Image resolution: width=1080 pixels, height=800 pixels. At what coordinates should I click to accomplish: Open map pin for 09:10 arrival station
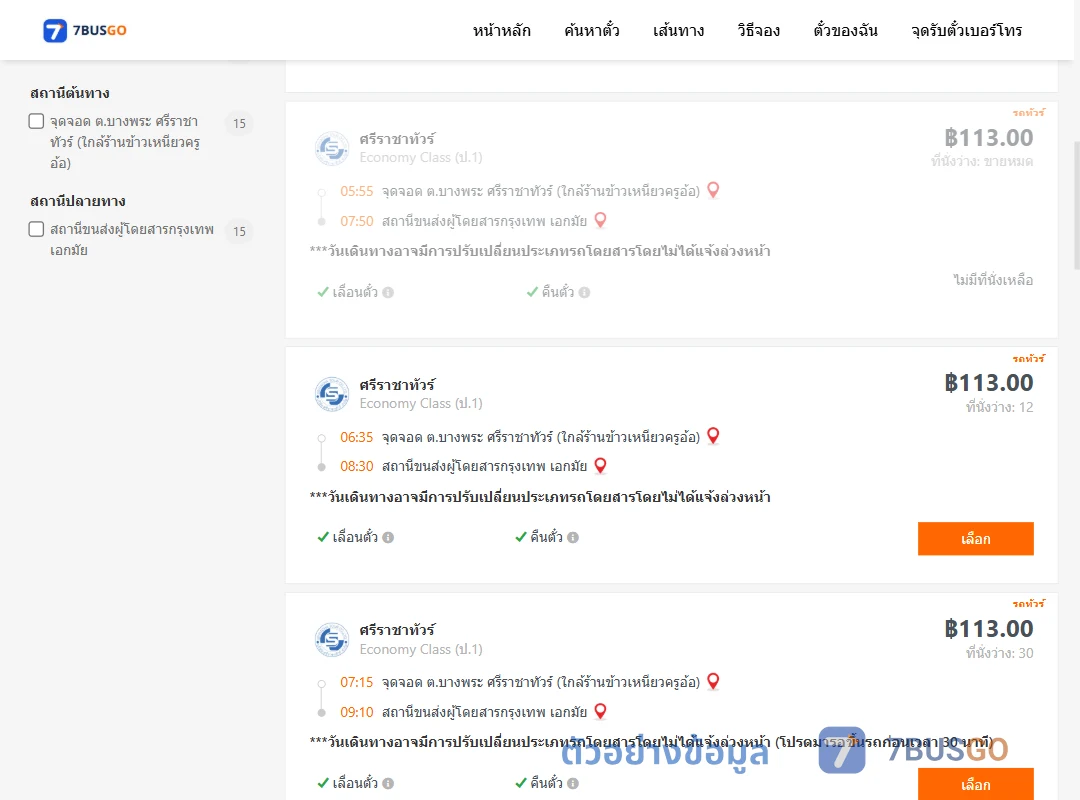coord(601,711)
